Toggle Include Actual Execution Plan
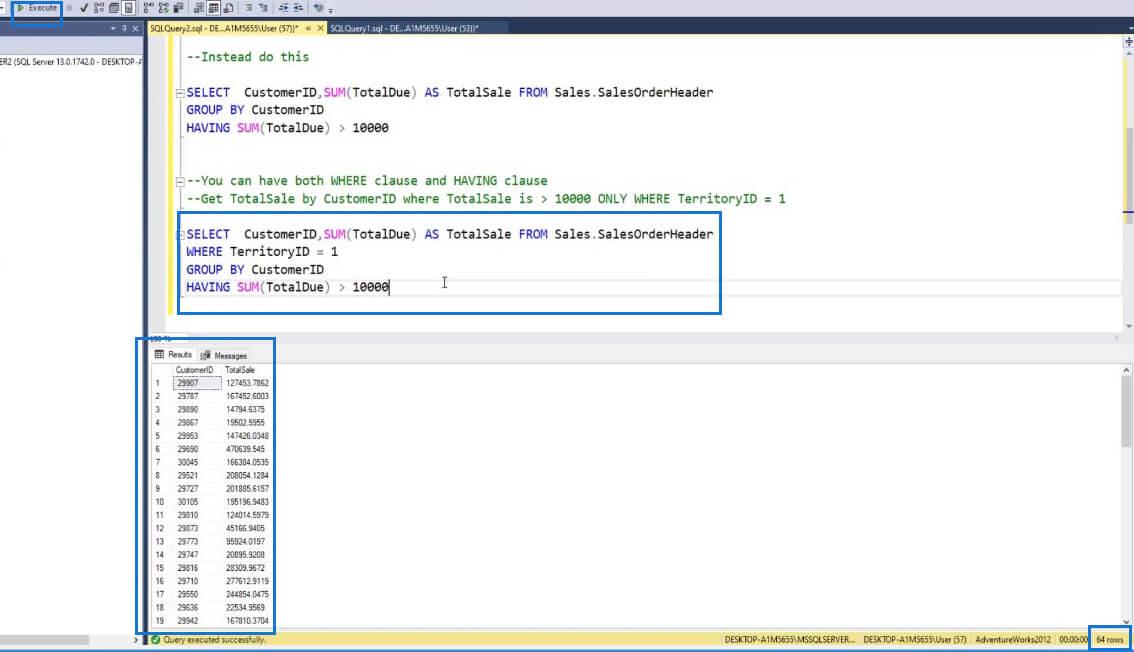Viewport: 1134px width, 652px height. point(148,8)
